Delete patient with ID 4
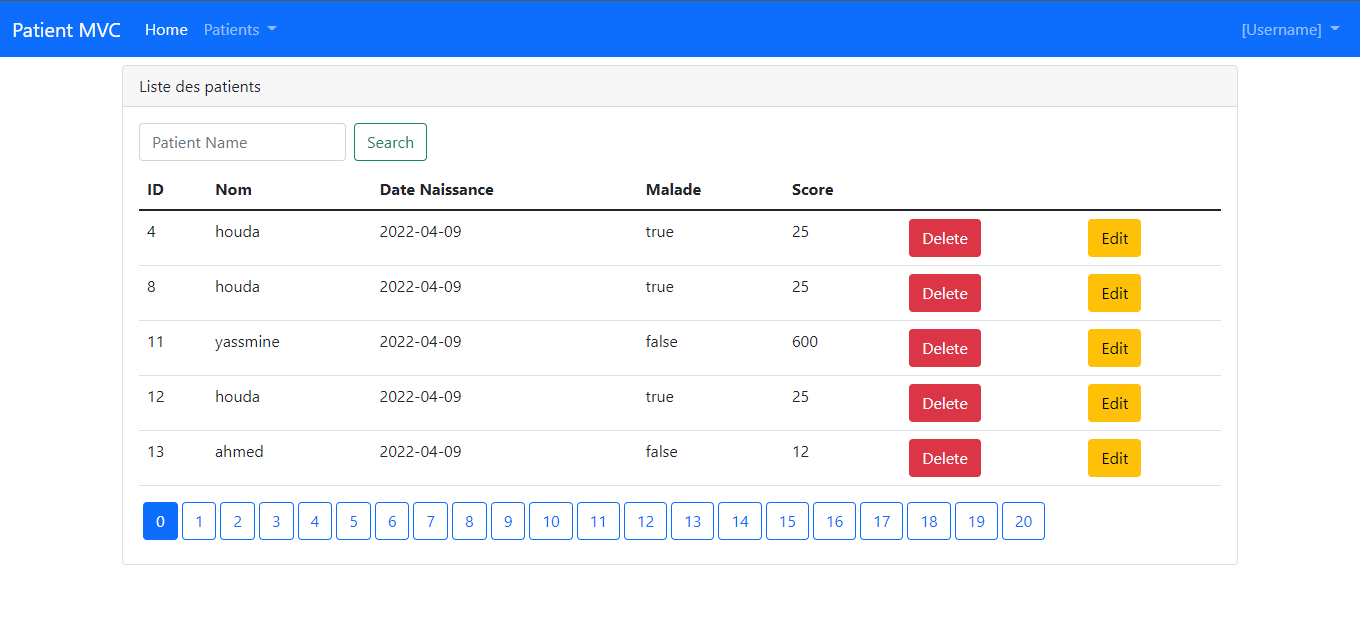This screenshot has width=1360, height=642. coord(945,238)
